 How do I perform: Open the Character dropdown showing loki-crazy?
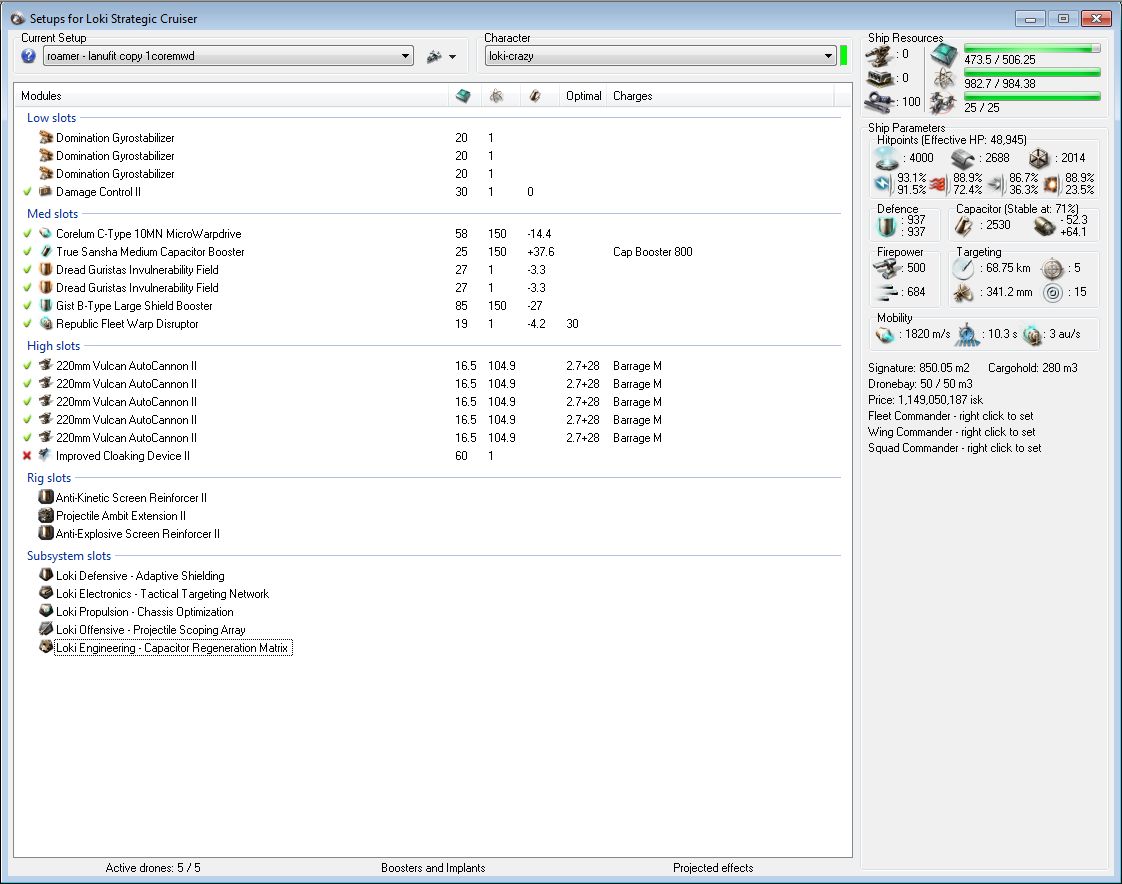pyautogui.click(x=660, y=56)
